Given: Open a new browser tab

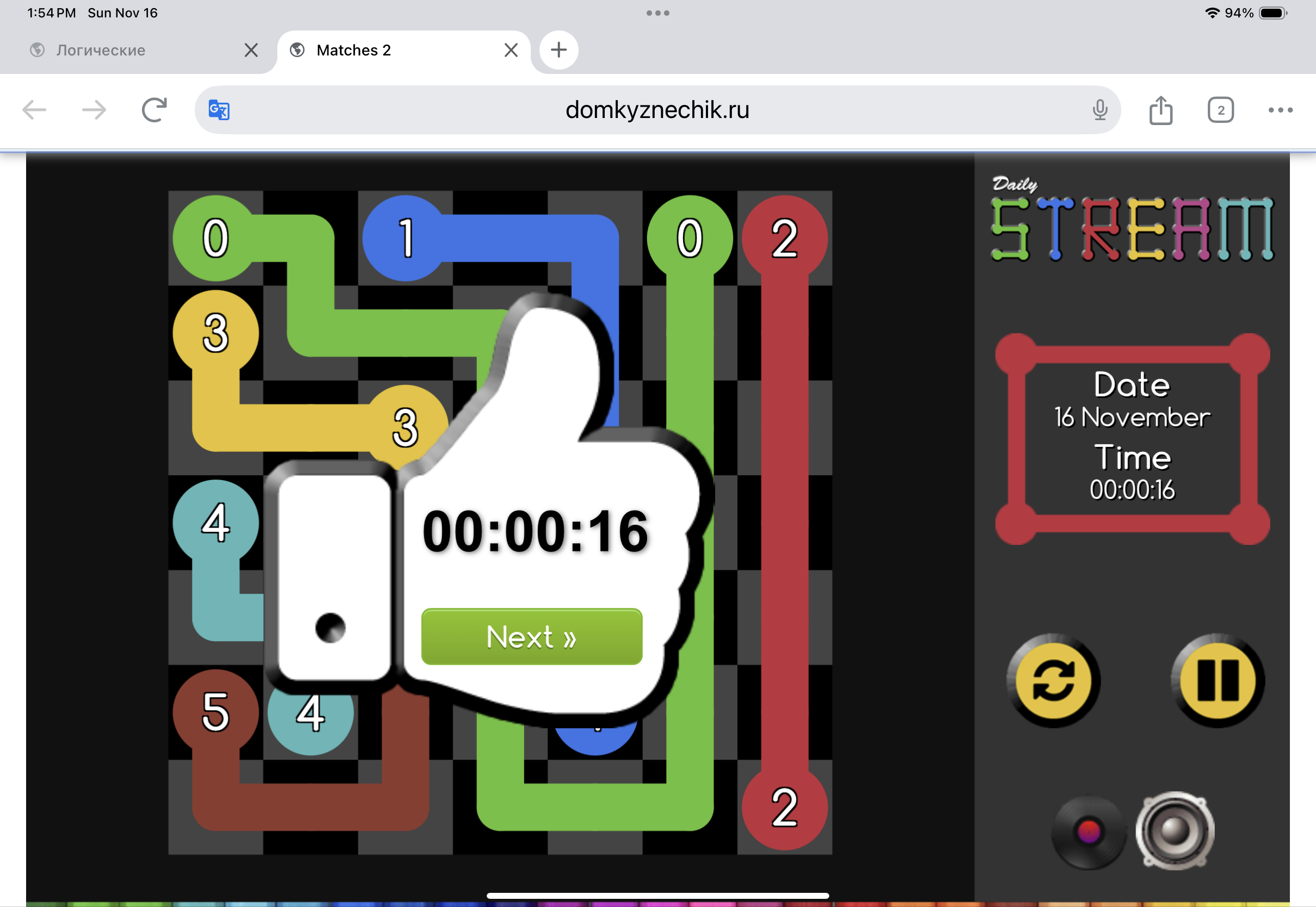Looking at the screenshot, I should (x=558, y=50).
